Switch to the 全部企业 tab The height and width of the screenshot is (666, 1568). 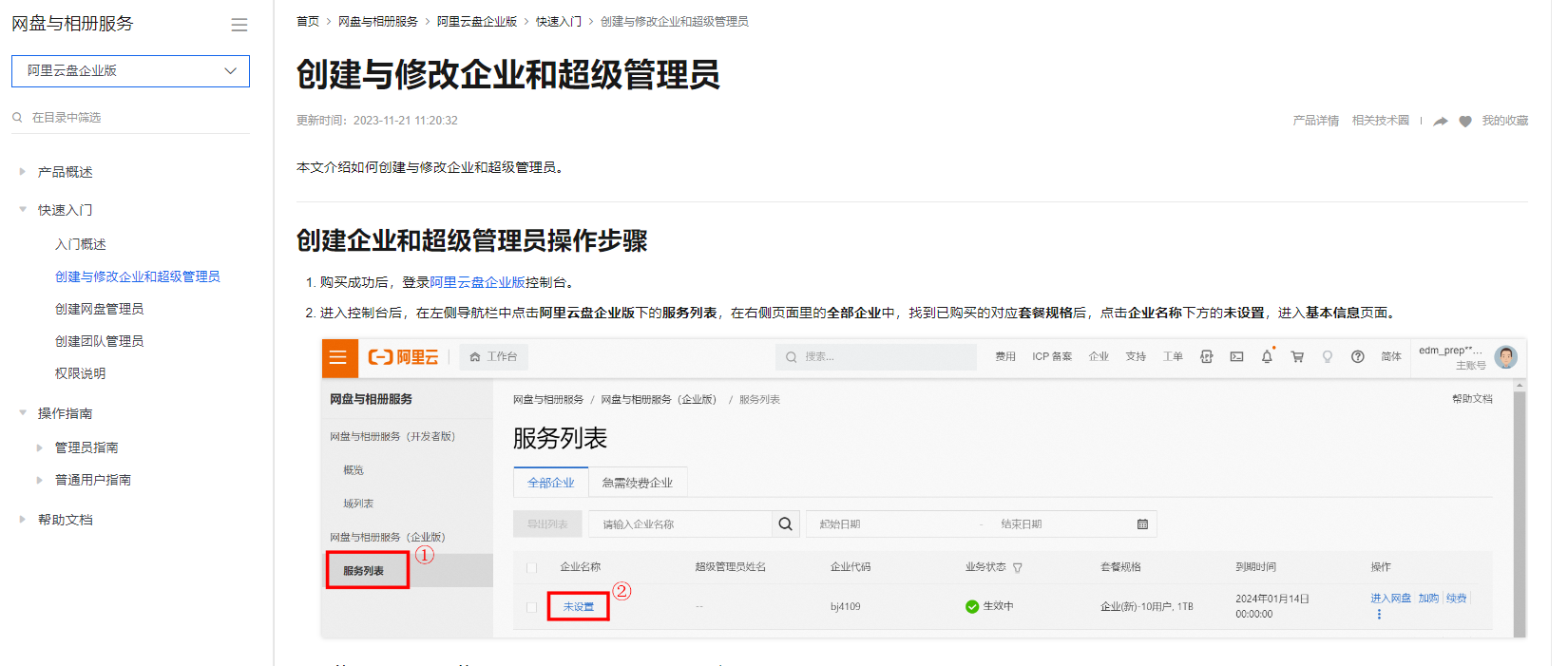[x=551, y=483]
